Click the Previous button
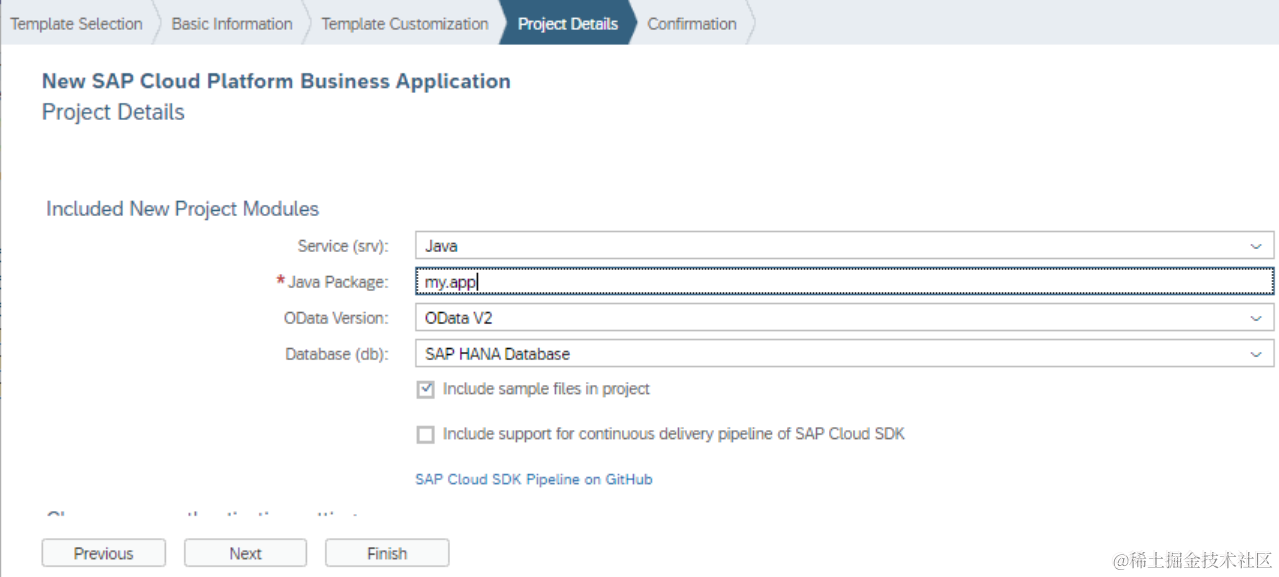This screenshot has width=1279, height=577. [x=103, y=553]
